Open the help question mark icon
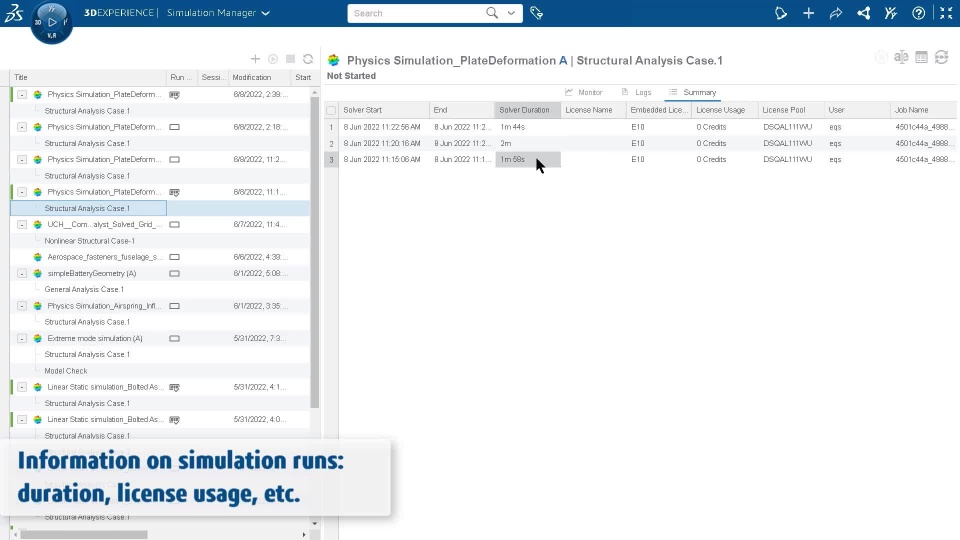The image size is (960, 540). coord(918,13)
